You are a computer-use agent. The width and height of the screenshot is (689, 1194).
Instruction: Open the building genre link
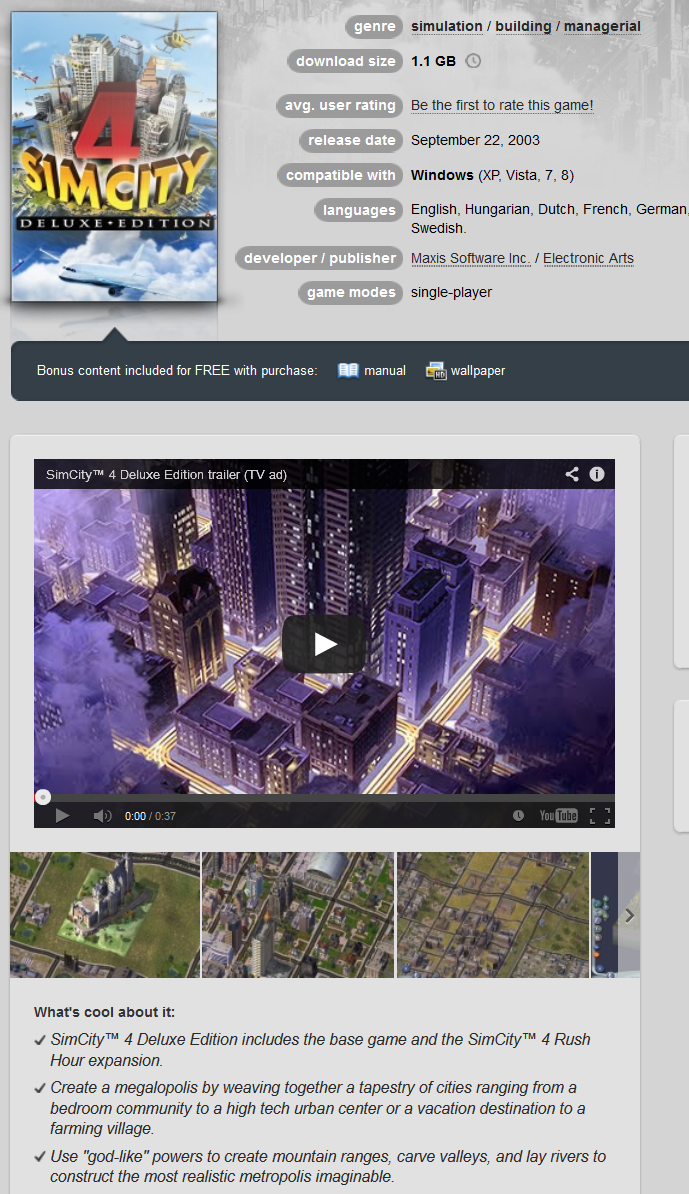(x=523, y=26)
